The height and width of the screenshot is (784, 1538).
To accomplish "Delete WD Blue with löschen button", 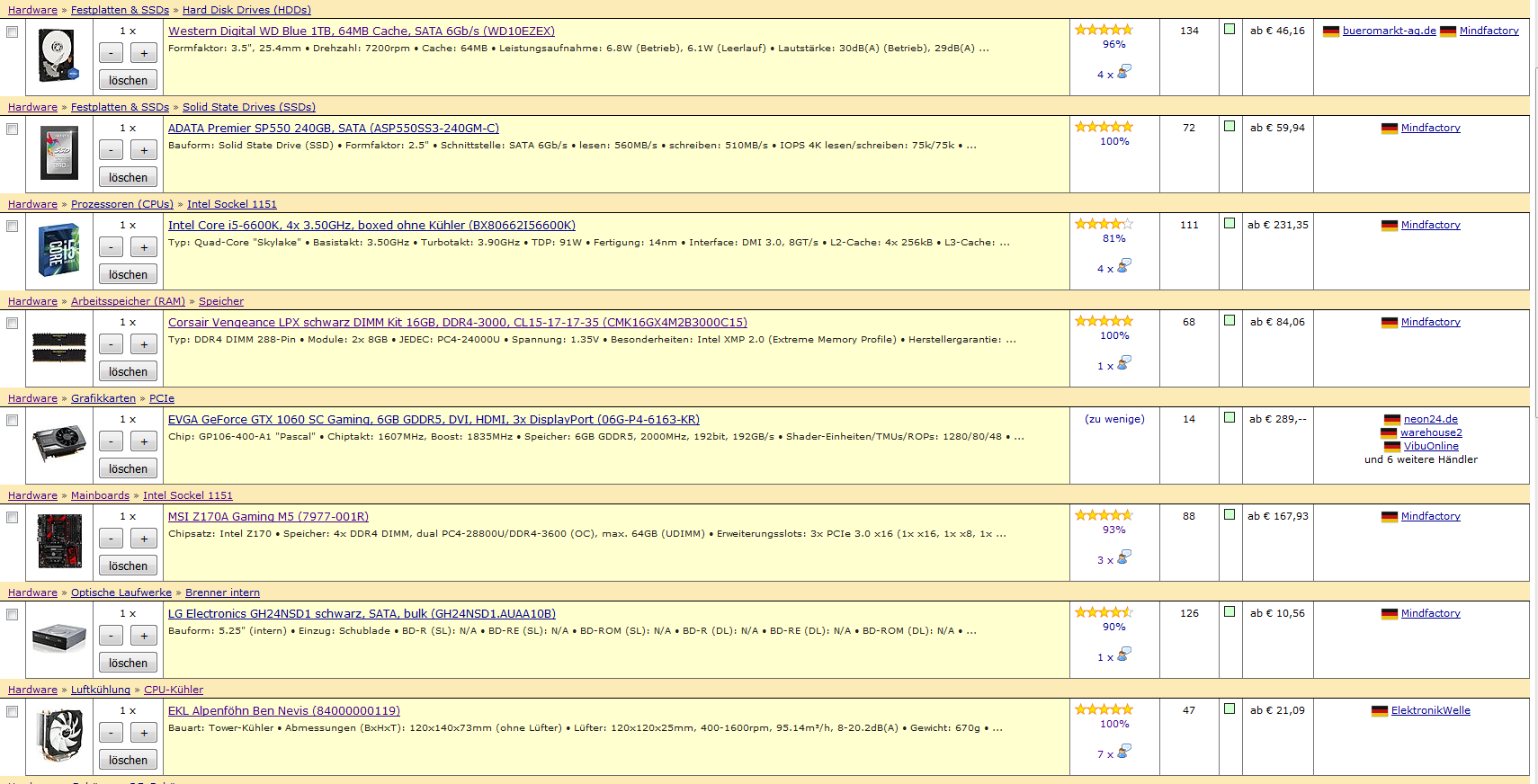I will click(x=128, y=80).
